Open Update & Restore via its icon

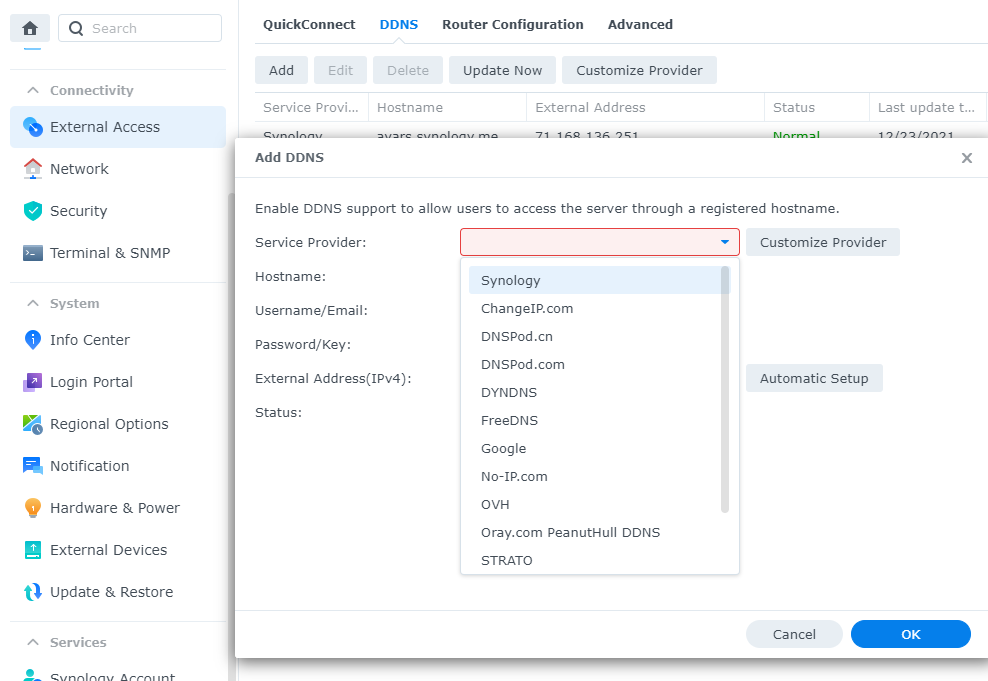point(33,592)
